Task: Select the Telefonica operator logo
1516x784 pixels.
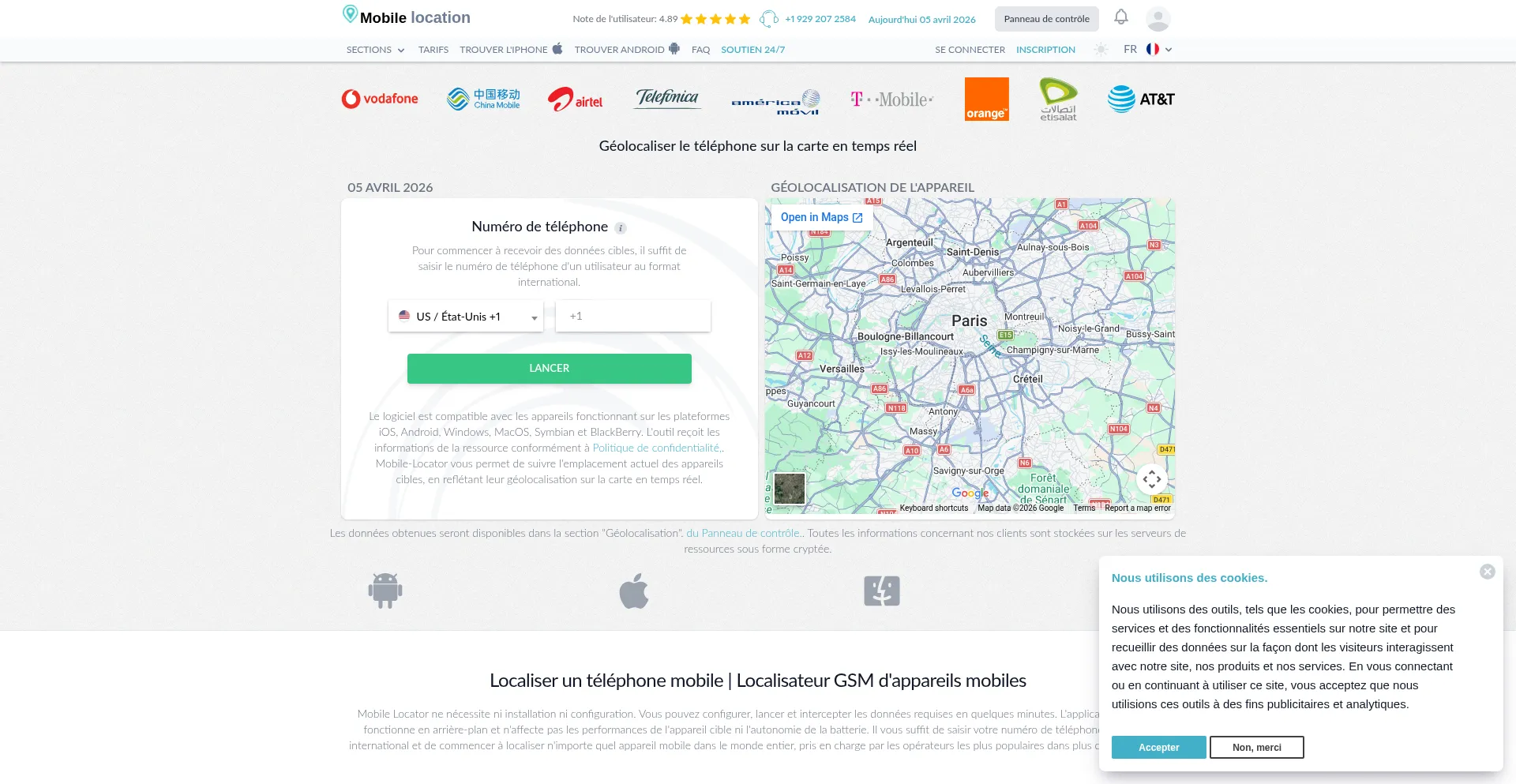Action: tap(667, 98)
